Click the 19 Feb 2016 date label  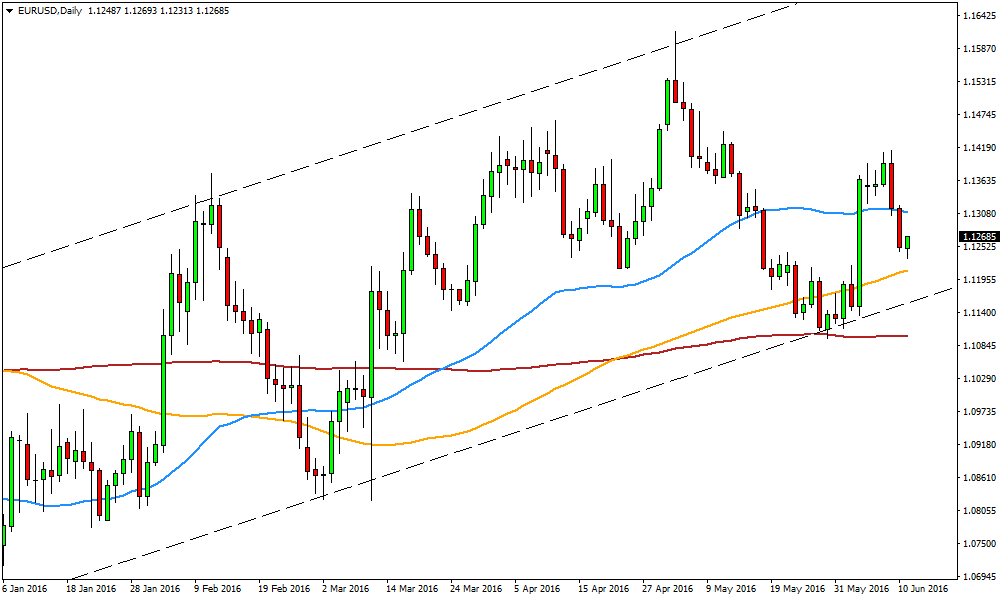coord(284,589)
